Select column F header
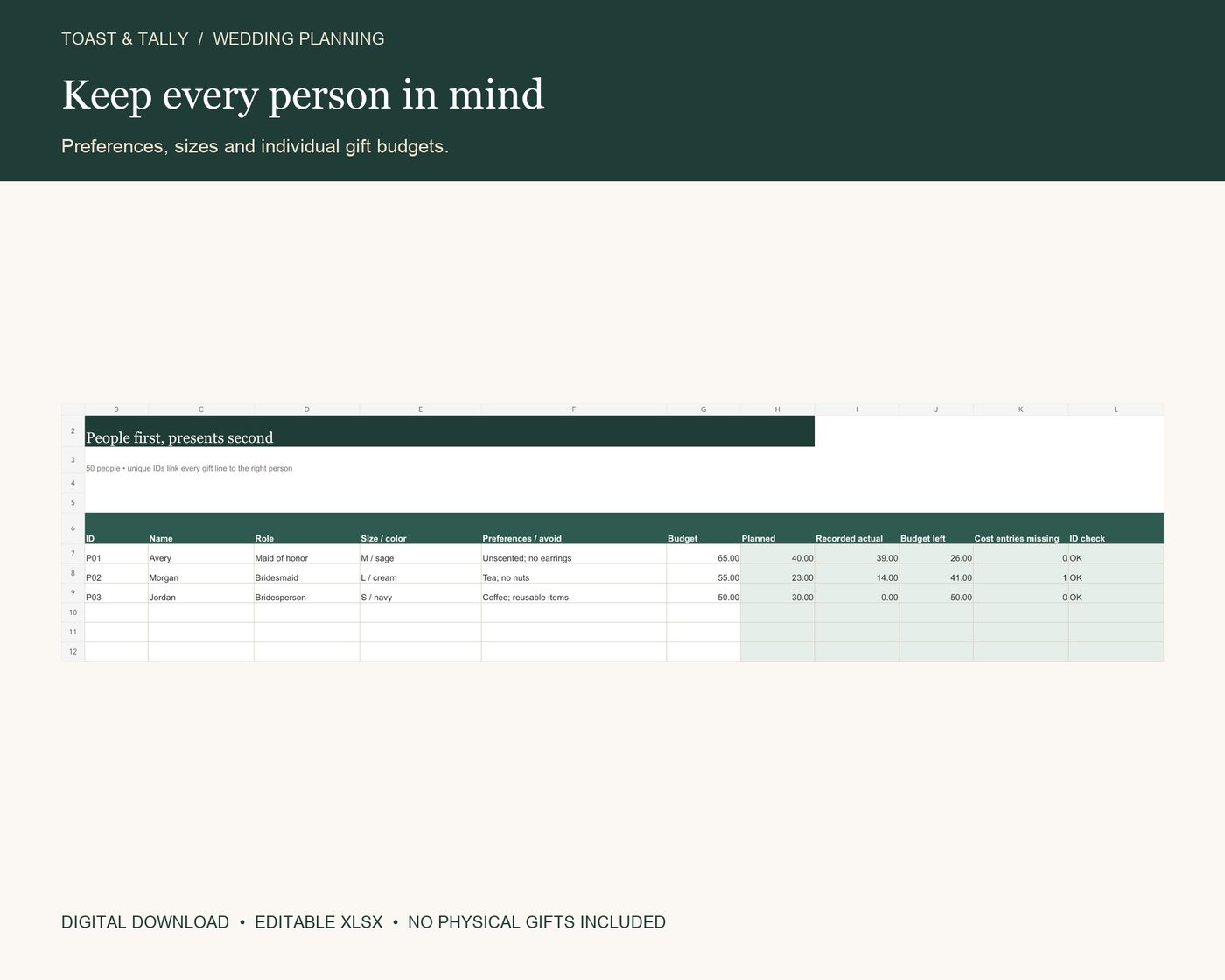Image resolution: width=1225 pixels, height=980 pixels. [x=574, y=409]
